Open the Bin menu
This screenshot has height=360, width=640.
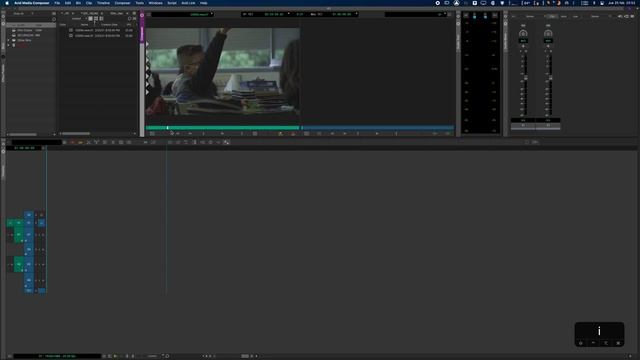pos(78,3)
